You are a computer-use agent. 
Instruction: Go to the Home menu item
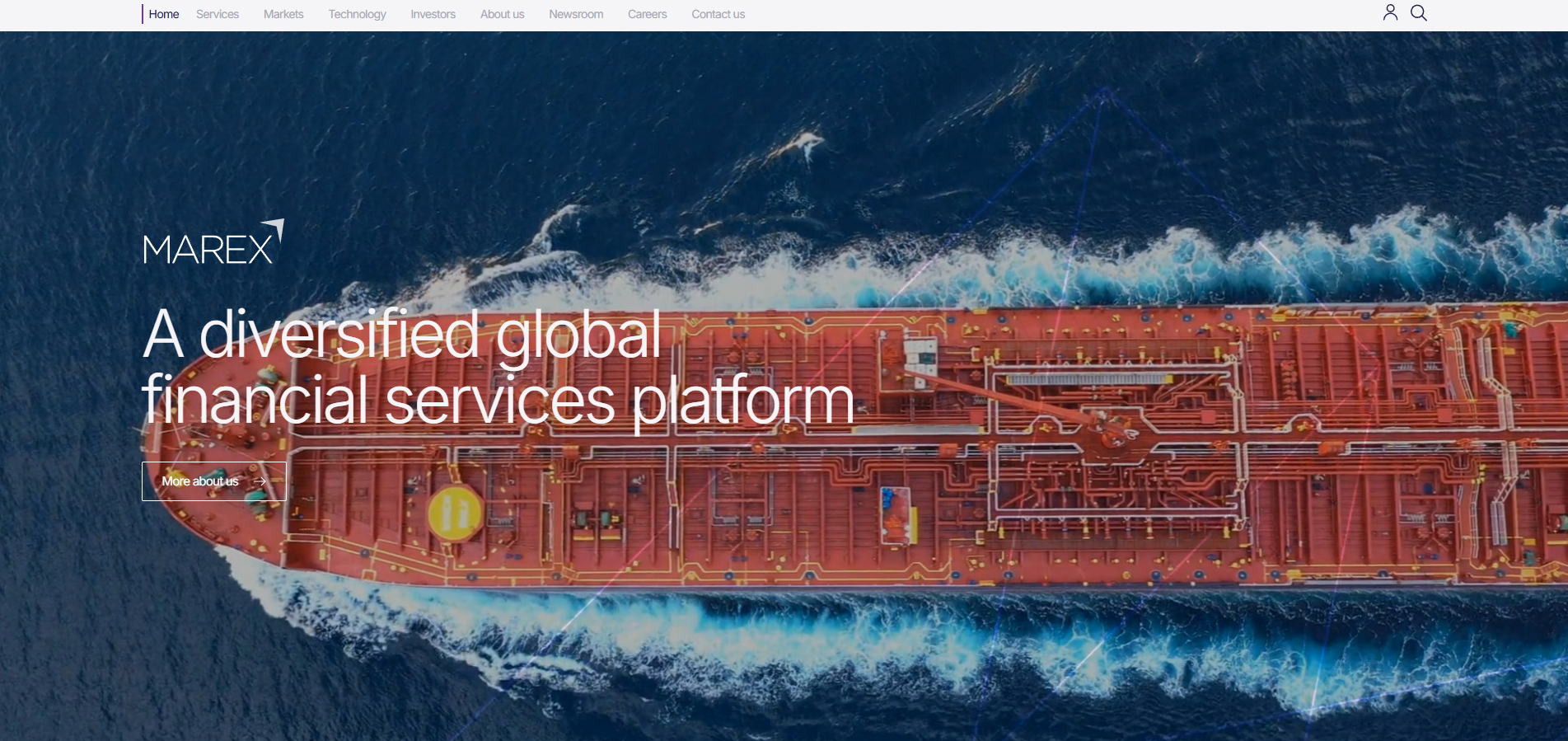(x=164, y=14)
